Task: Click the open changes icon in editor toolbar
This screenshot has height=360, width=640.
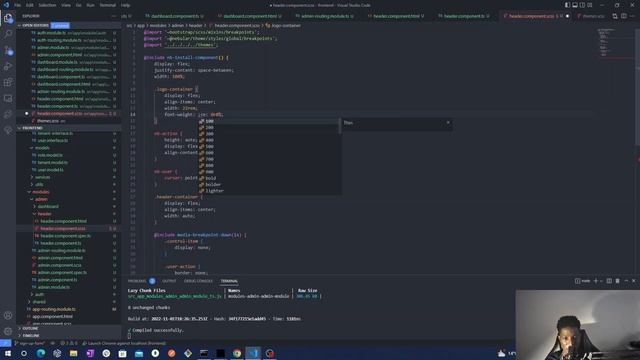Action: coord(615,16)
